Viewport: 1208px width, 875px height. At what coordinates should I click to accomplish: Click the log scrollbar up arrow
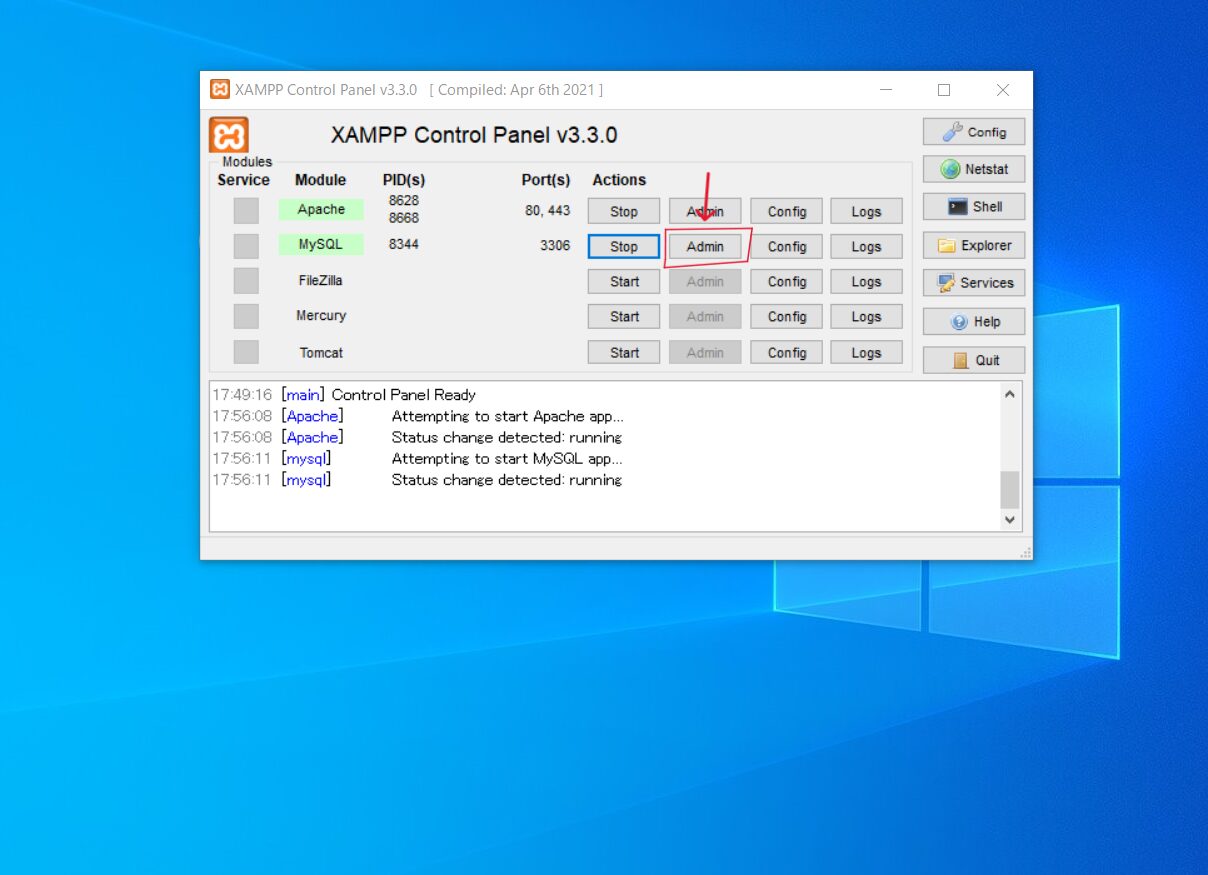[x=1010, y=394]
